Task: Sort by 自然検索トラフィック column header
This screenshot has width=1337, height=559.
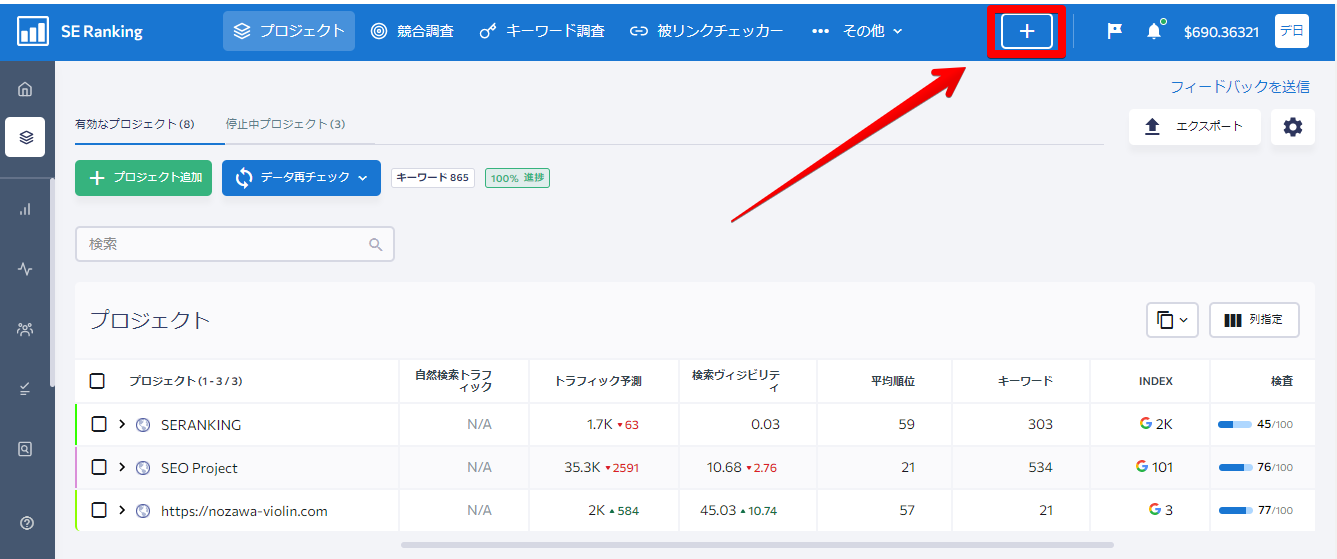Action: coord(453,381)
